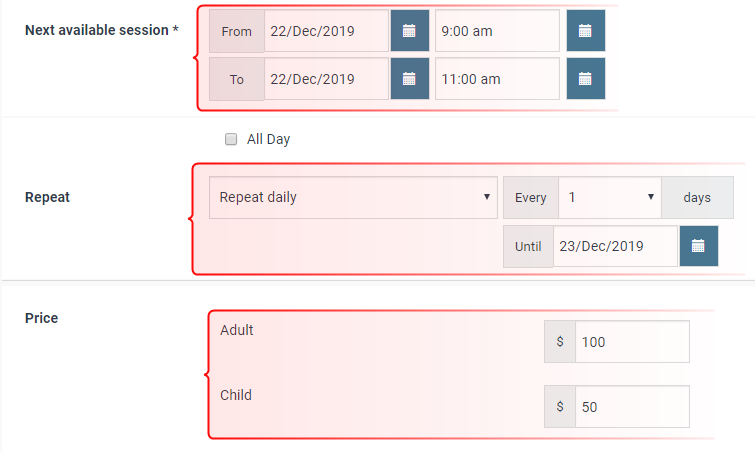Click the Child price field
755x452 pixels.
click(x=632, y=407)
